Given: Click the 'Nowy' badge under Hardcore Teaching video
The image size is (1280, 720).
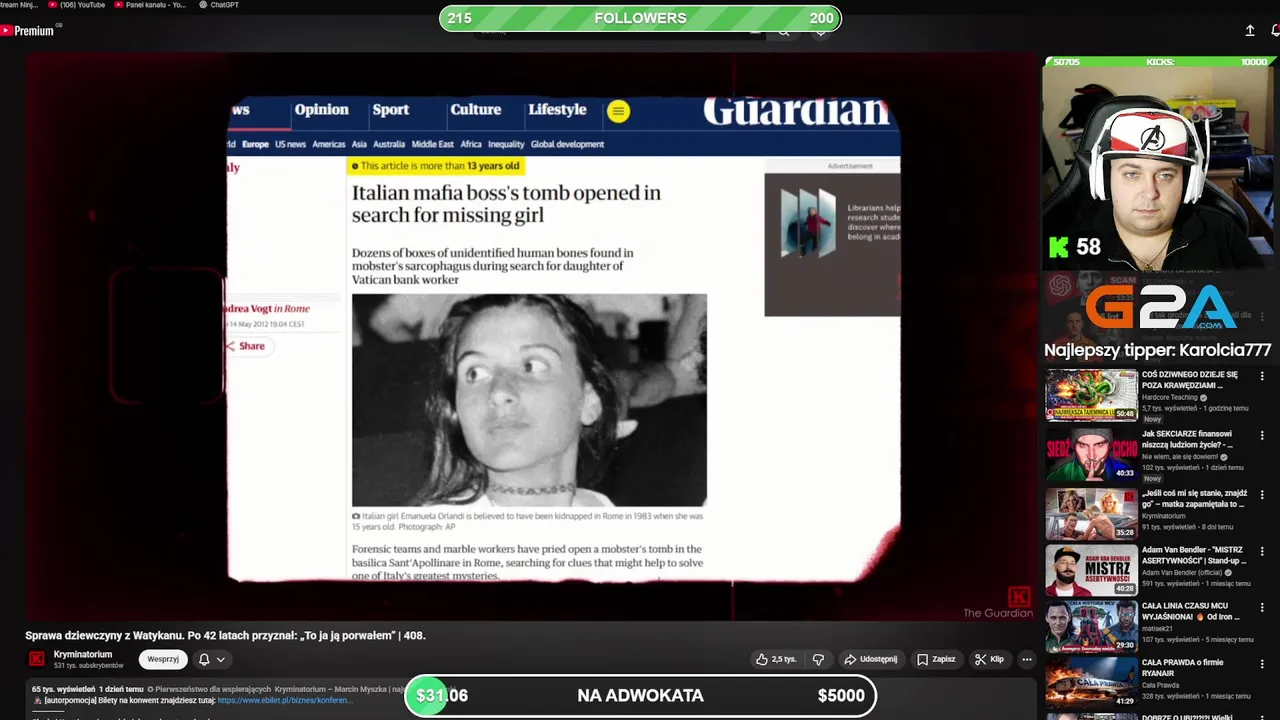Looking at the screenshot, I should click(x=1153, y=419).
